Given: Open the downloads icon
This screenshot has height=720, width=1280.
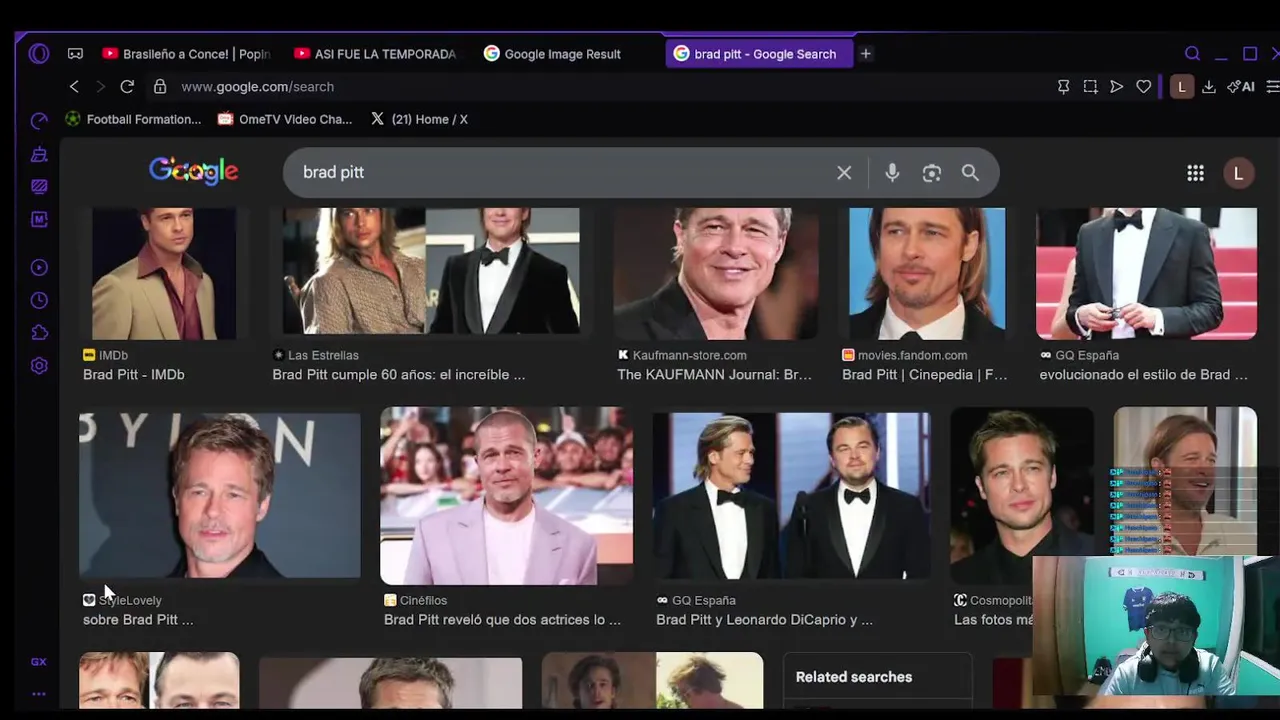Looking at the screenshot, I should coord(1209,87).
